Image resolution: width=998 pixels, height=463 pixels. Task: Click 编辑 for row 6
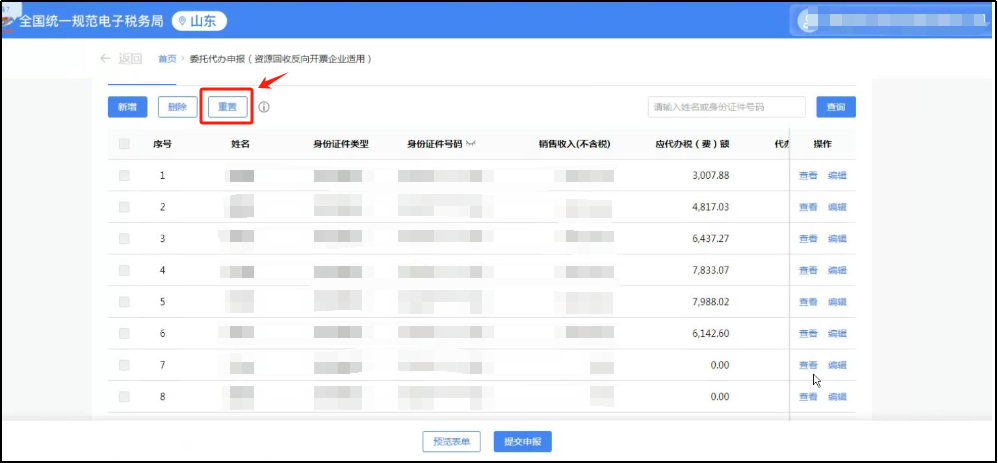(x=837, y=333)
